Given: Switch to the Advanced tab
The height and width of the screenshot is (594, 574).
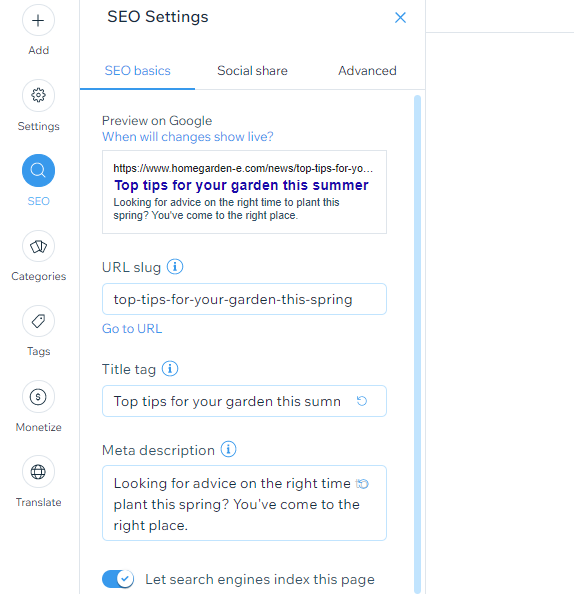Looking at the screenshot, I should [x=367, y=71].
